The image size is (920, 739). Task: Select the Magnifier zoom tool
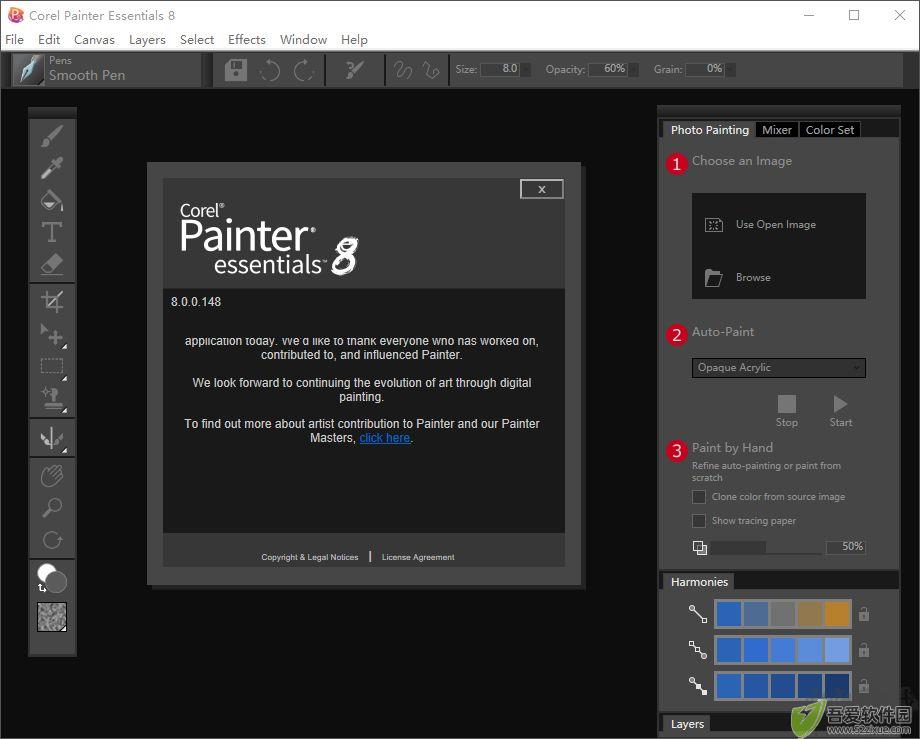52,507
